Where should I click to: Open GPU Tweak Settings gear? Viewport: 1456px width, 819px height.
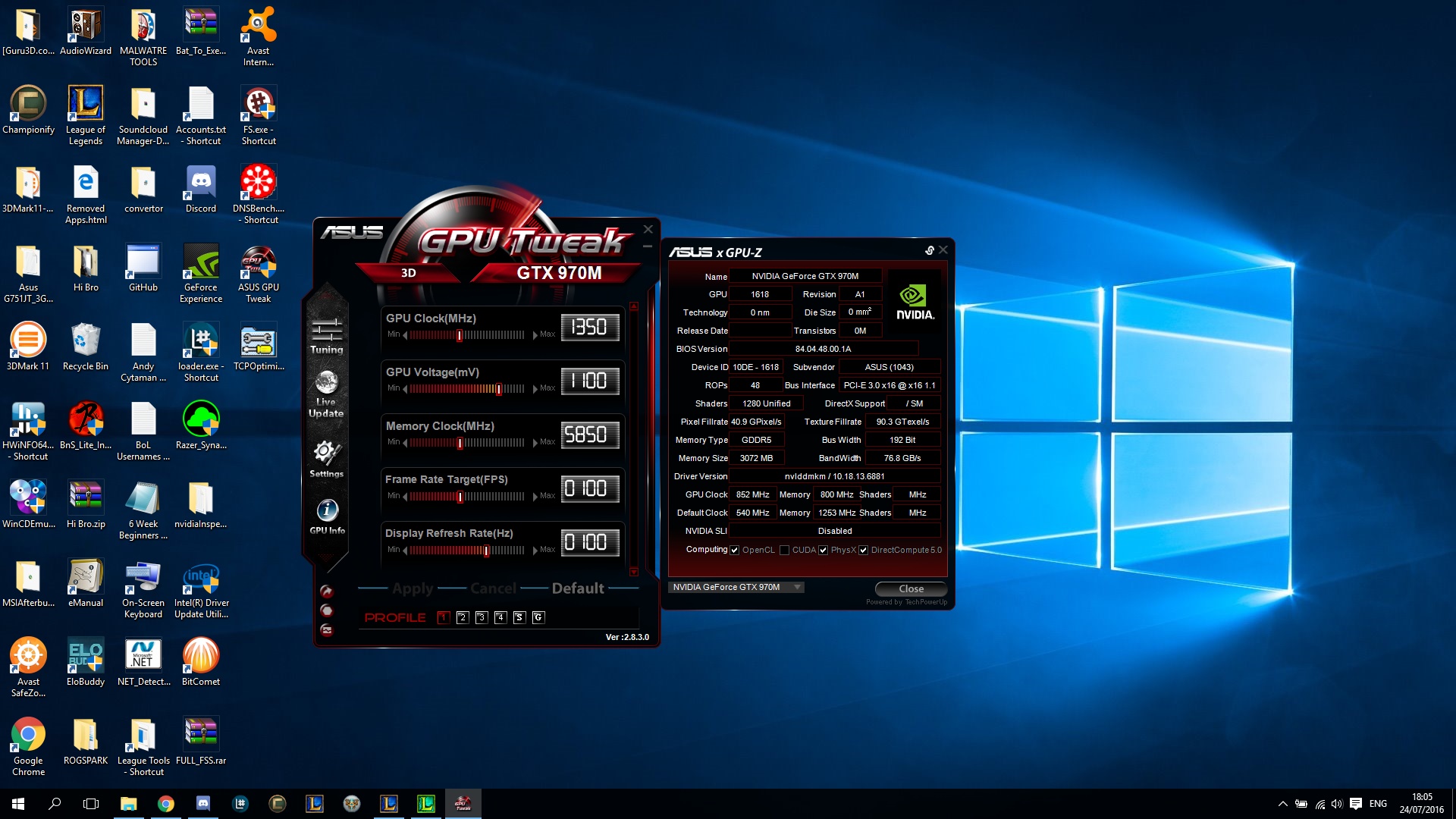click(x=326, y=459)
